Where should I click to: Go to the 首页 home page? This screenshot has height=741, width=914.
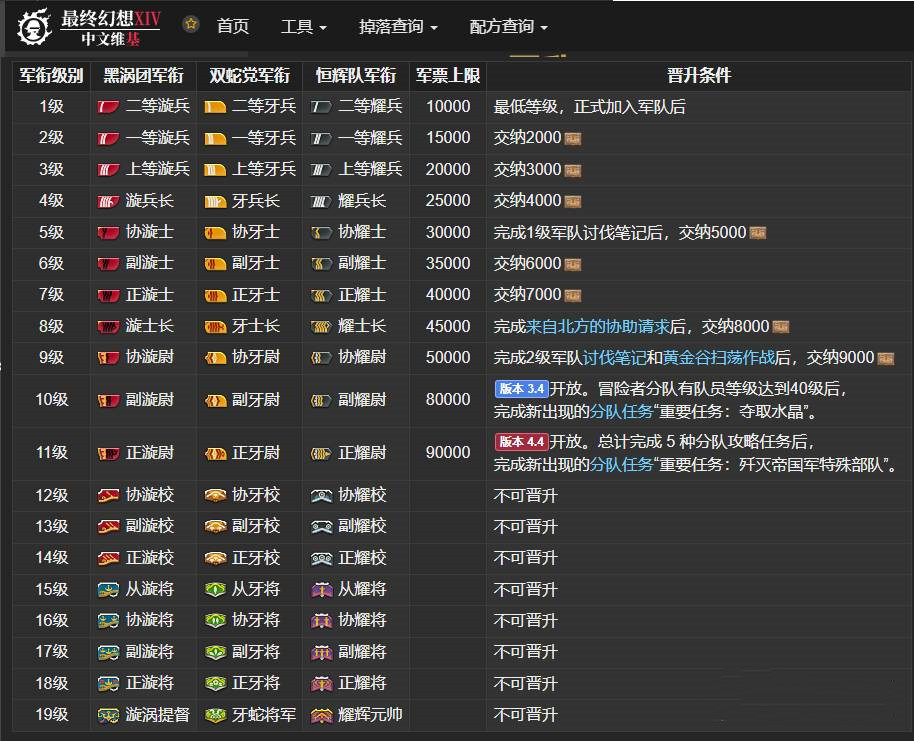tap(233, 27)
